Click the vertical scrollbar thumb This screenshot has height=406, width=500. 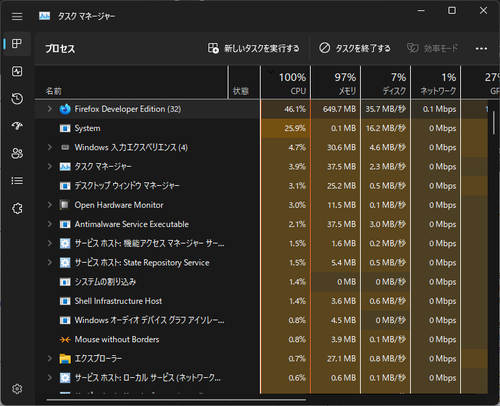pos(493,123)
